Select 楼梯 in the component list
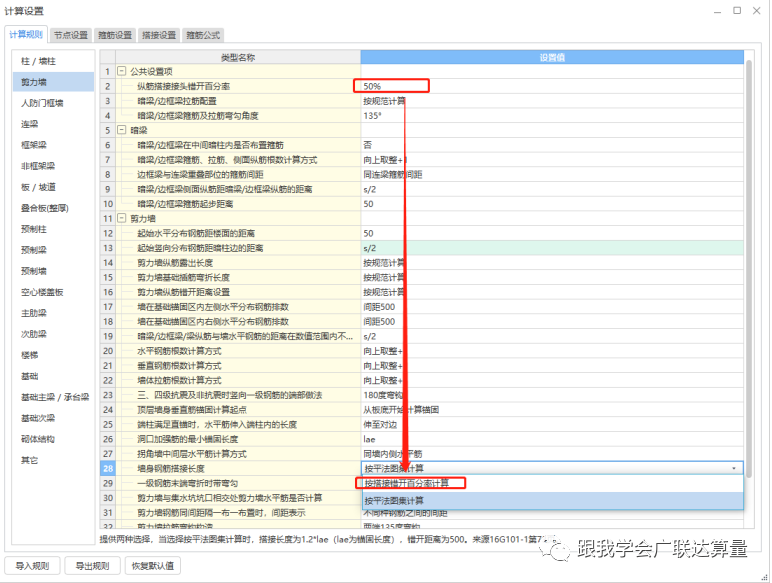 (x=53, y=355)
